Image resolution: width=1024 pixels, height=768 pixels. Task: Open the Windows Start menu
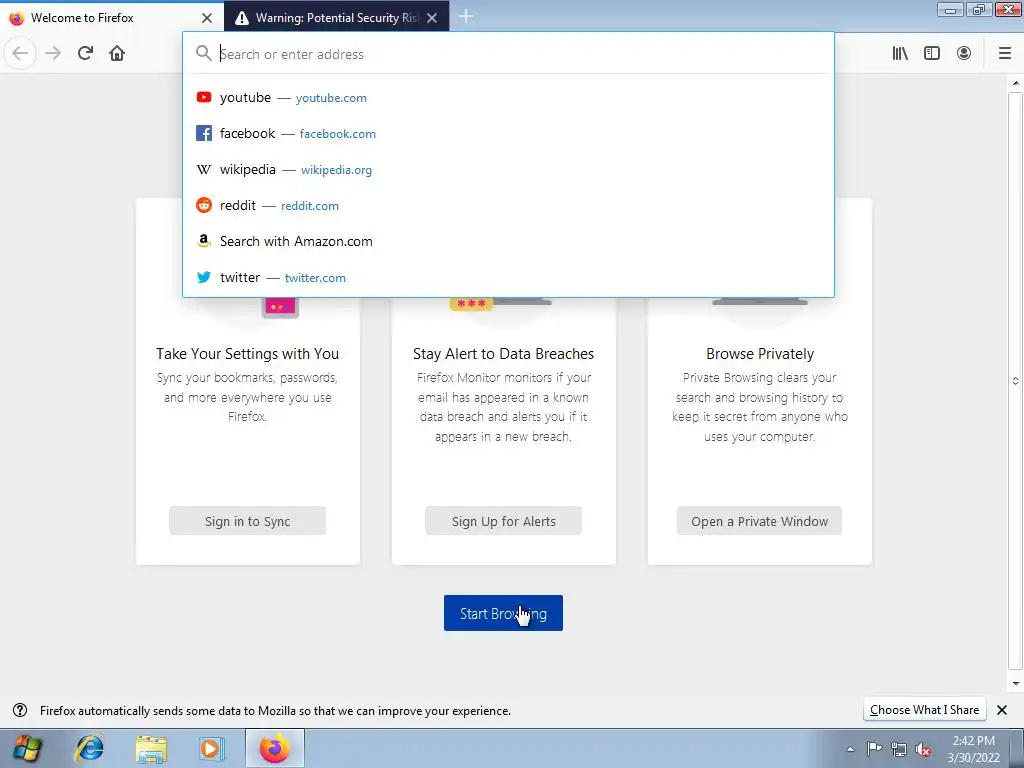point(27,748)
